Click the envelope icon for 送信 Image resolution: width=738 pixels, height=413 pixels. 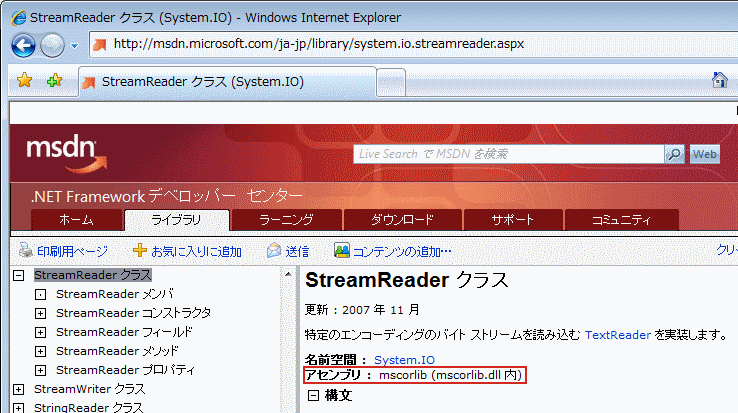pos(274,250)
